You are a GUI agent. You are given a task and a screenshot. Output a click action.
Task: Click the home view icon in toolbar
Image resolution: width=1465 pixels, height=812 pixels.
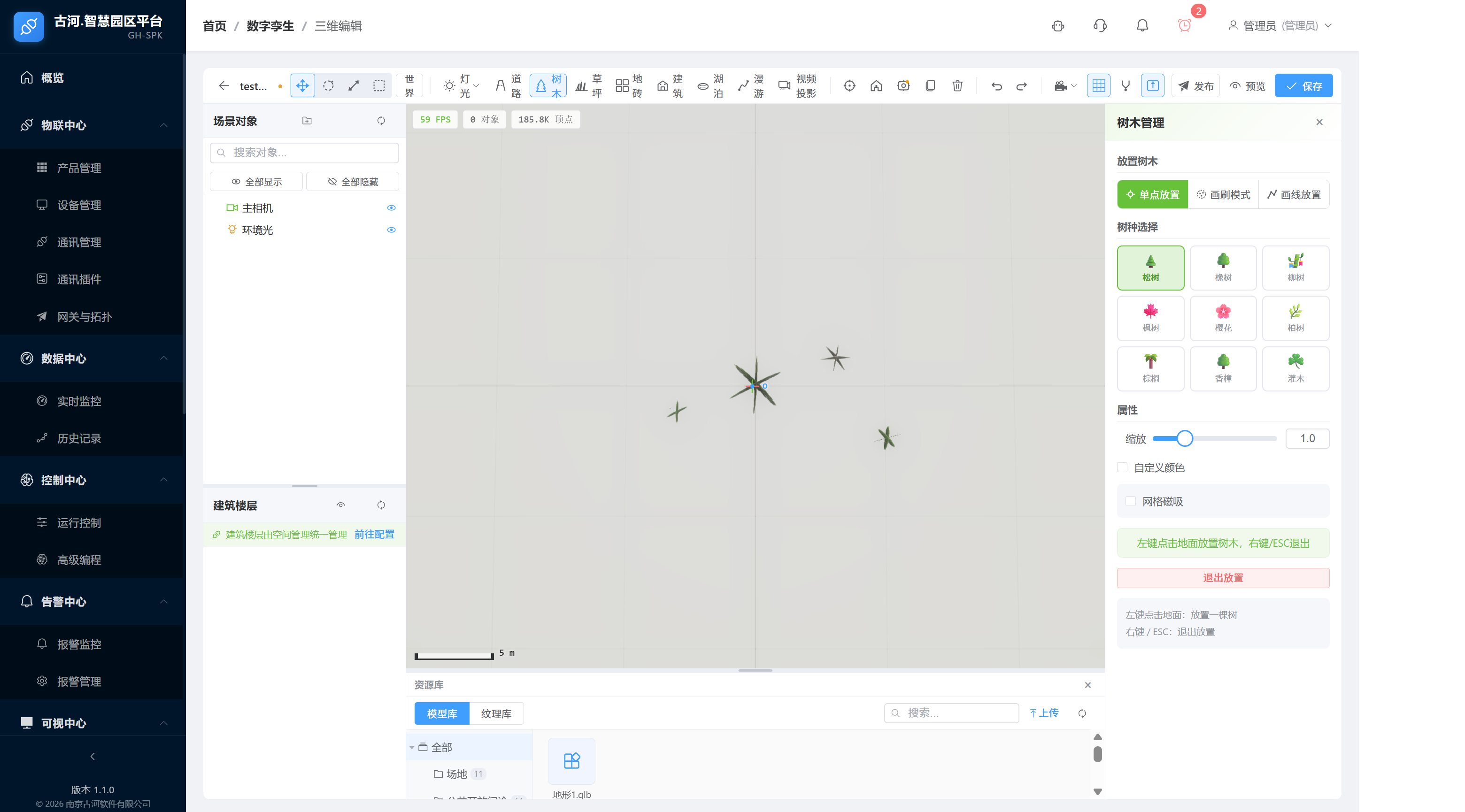click(876, 86)
